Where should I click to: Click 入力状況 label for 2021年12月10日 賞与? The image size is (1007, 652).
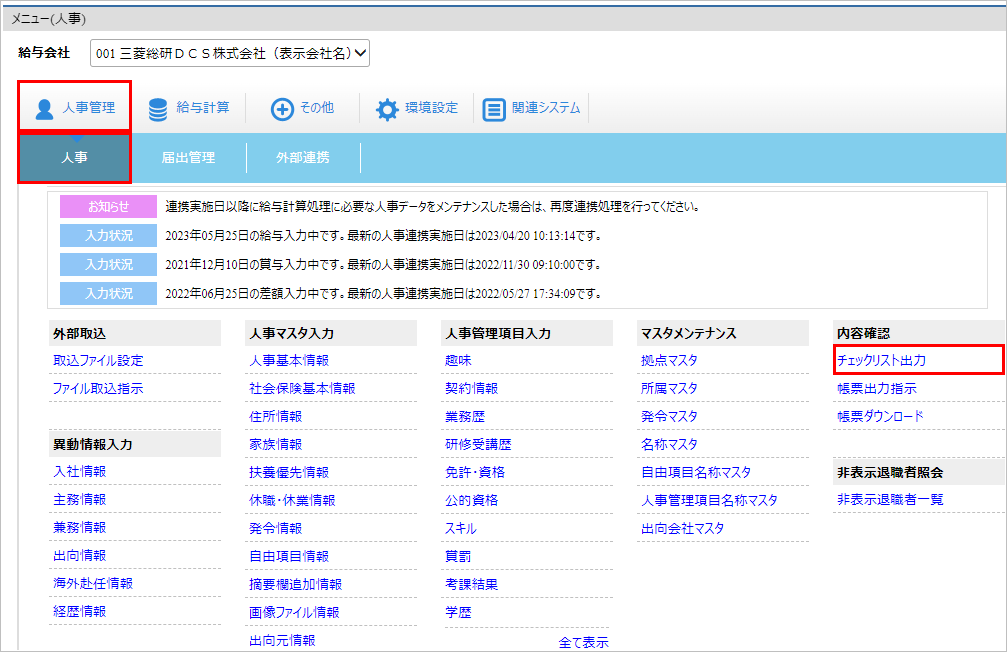[109, 264]
